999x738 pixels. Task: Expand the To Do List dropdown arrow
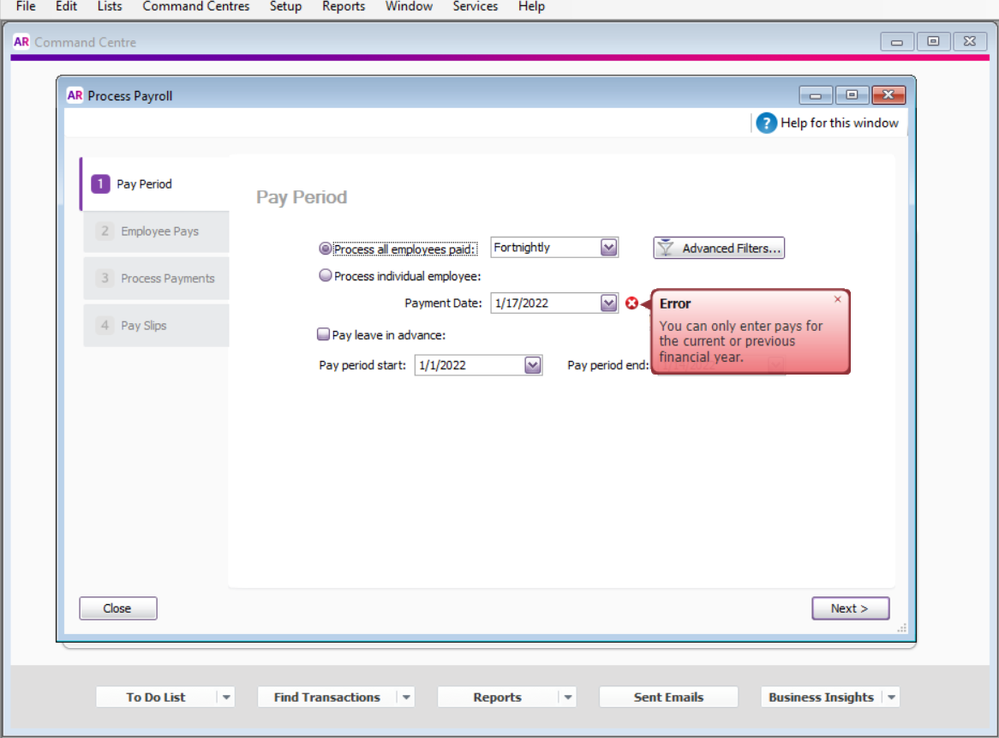(x=226, y=697)
